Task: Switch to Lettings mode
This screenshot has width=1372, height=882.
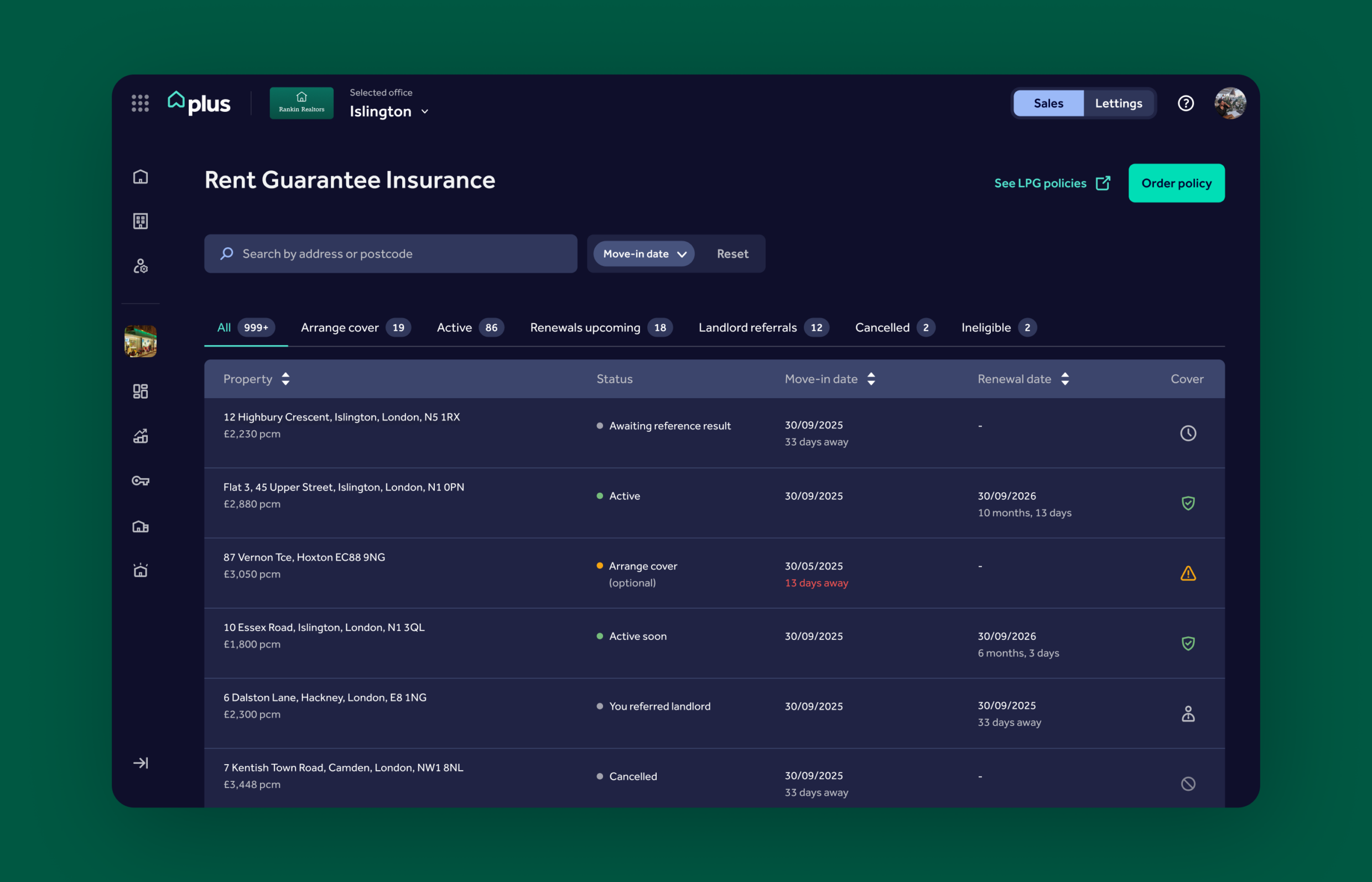Action: 1118,103
